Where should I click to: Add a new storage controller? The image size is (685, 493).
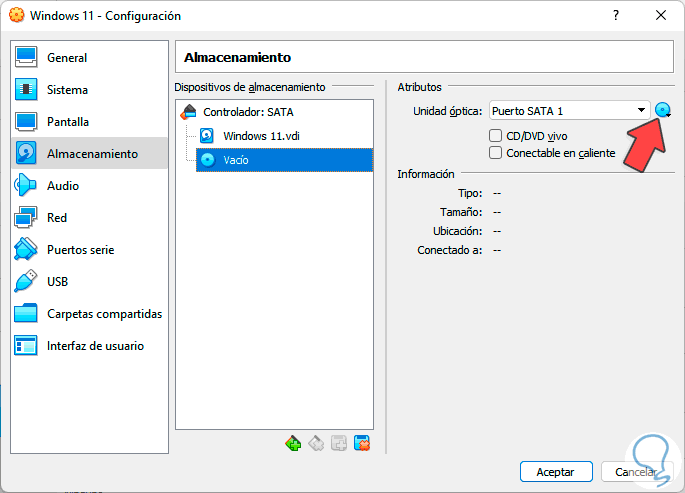pyautogui.click(x=293, y=444)
